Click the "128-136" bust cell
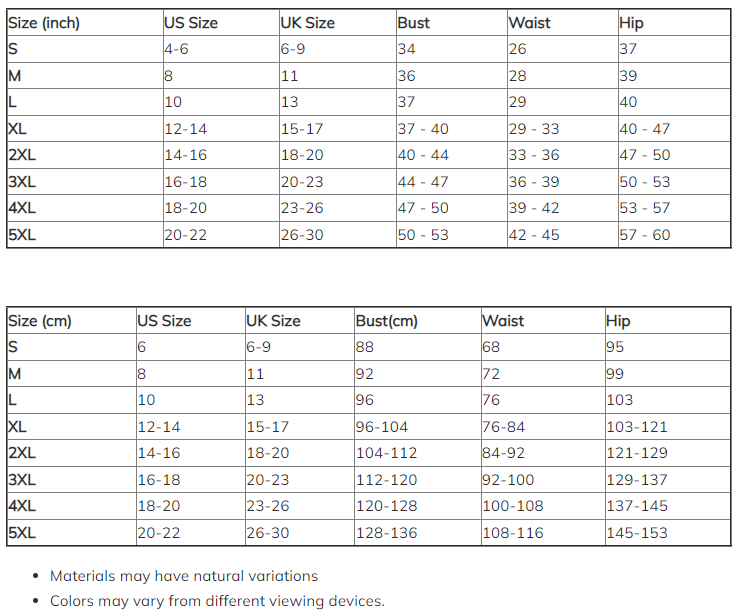The width and height of the screenshot is (738, 613). 387,533
